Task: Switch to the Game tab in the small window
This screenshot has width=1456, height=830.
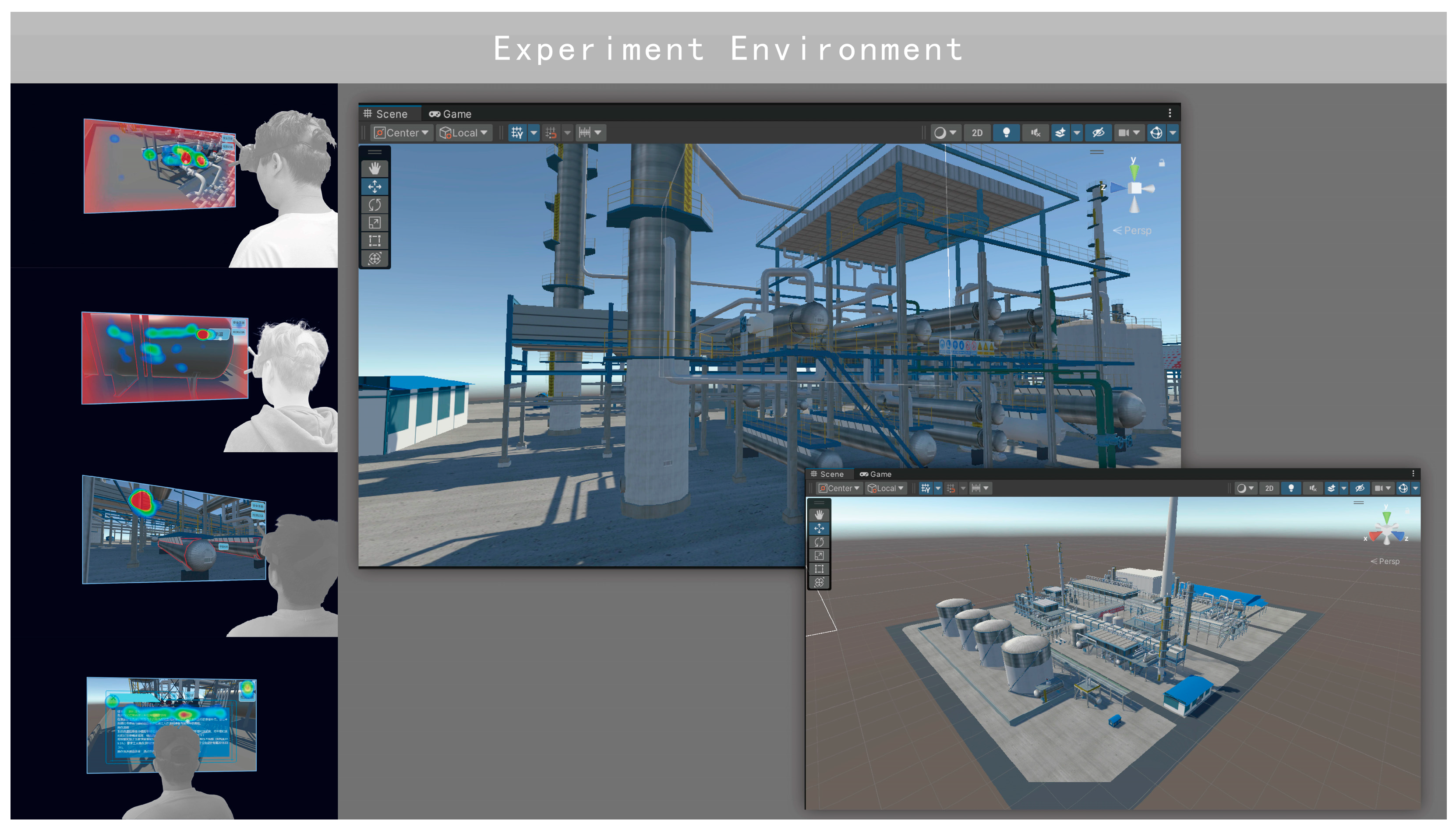Action: 876,474
